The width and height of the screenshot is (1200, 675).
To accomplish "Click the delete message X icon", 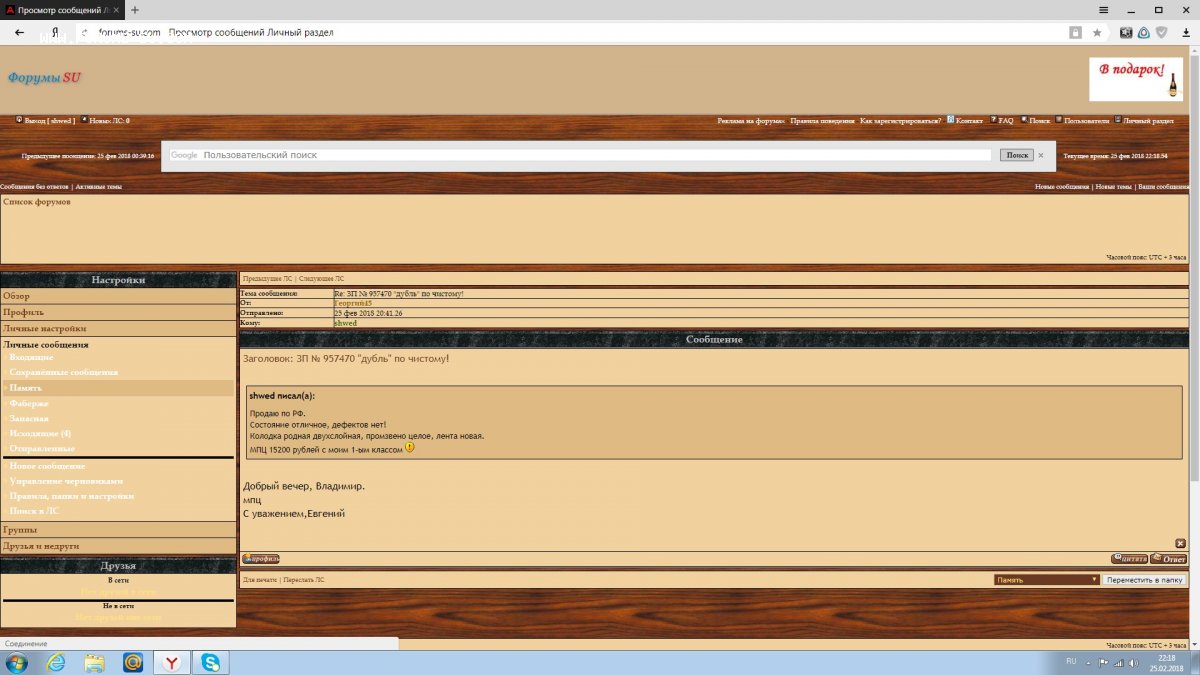I will pos(1180,543).
